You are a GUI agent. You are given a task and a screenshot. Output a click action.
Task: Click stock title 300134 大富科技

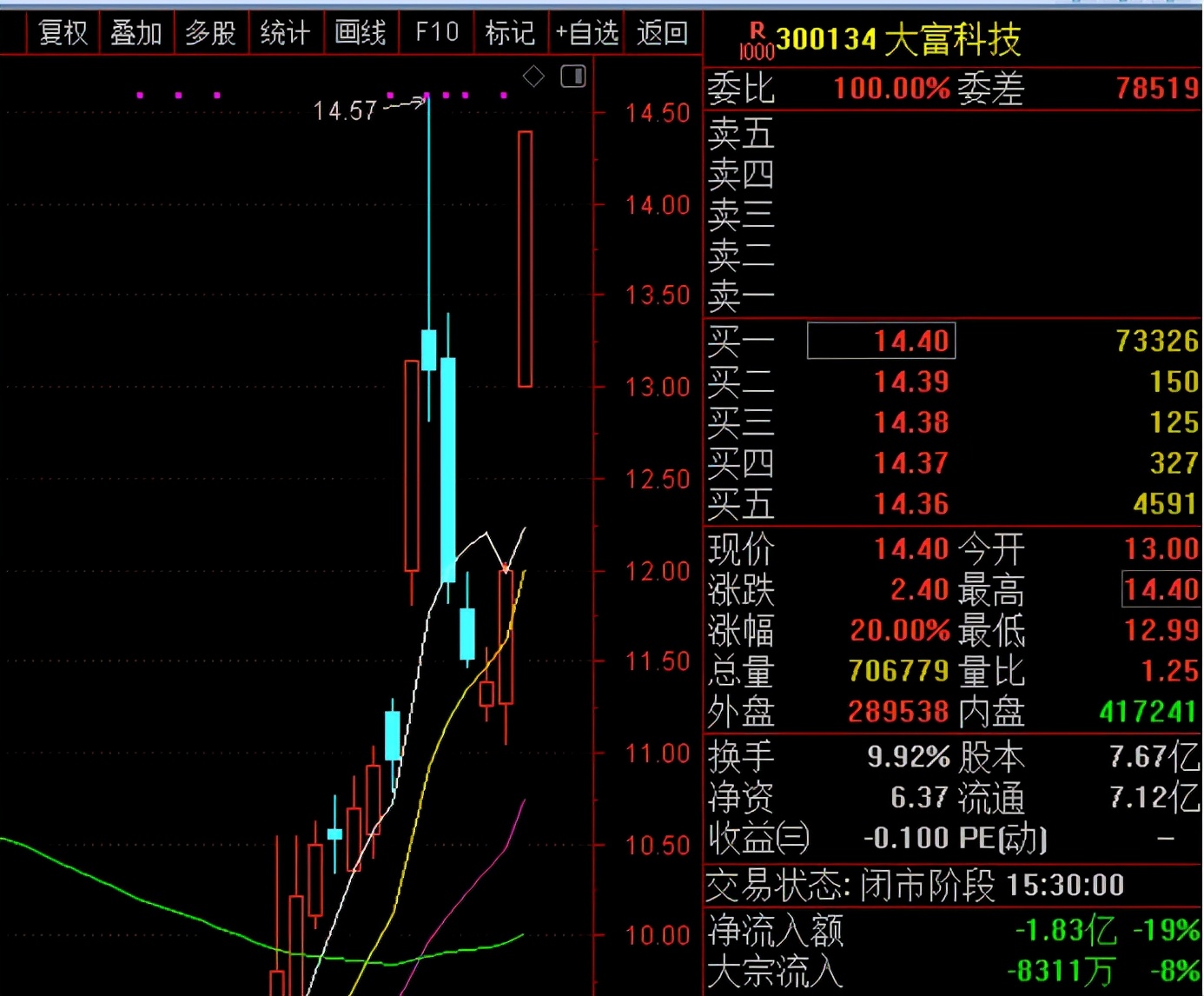(x=898, y=40)
